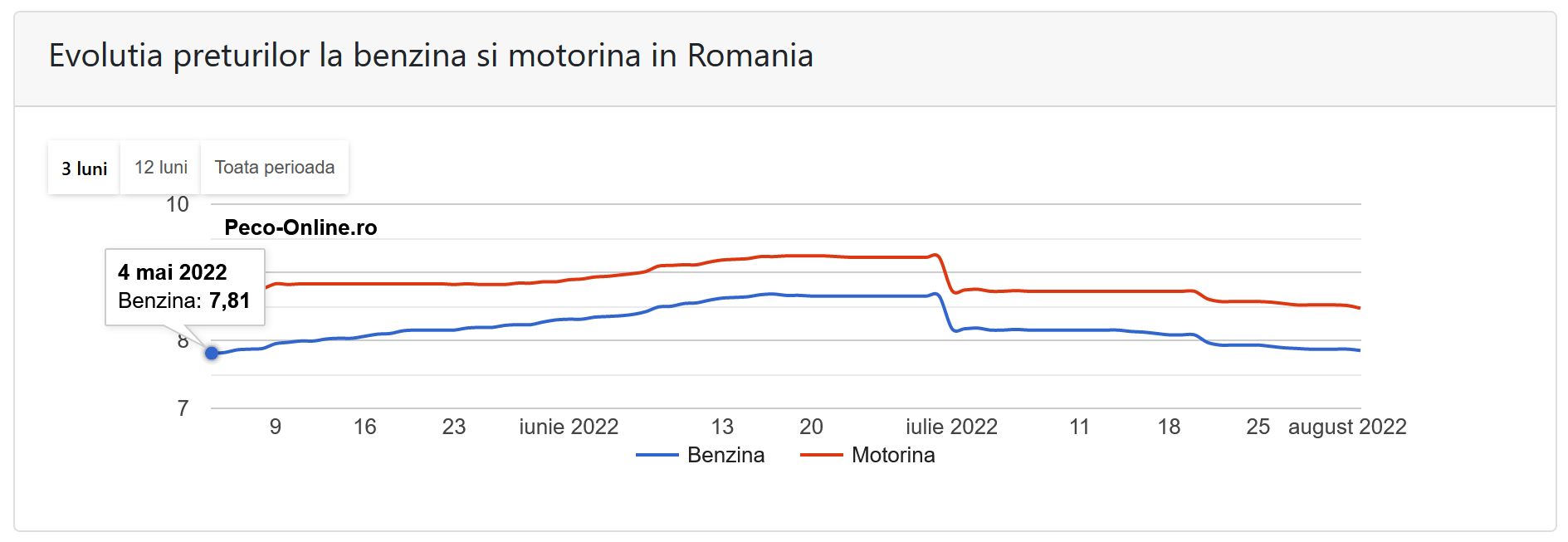Click the blue Benzina legend line marker

pos(657,455)
